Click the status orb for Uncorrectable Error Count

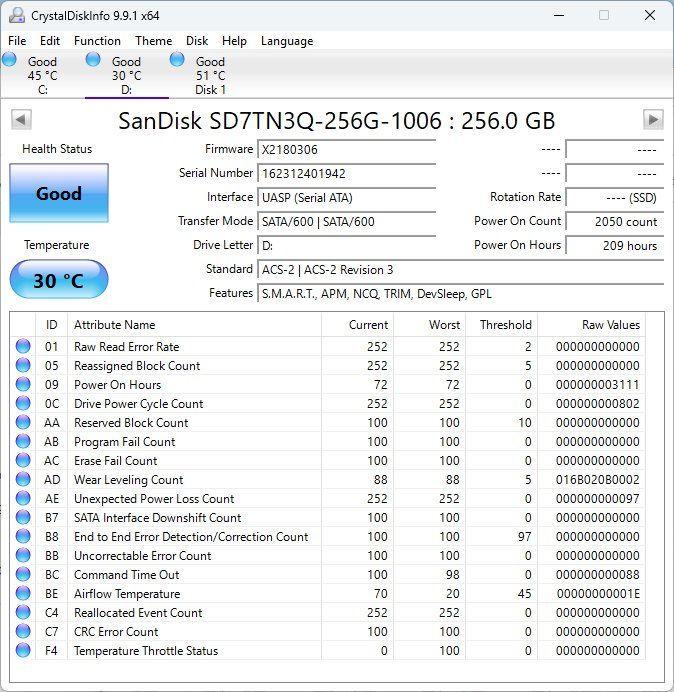tap(23, 555)
